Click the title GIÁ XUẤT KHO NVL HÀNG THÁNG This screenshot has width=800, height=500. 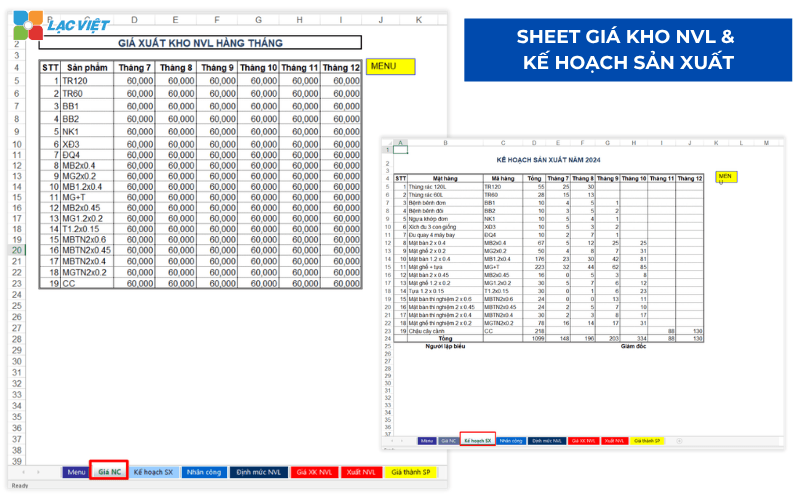[x=200, y=43]
